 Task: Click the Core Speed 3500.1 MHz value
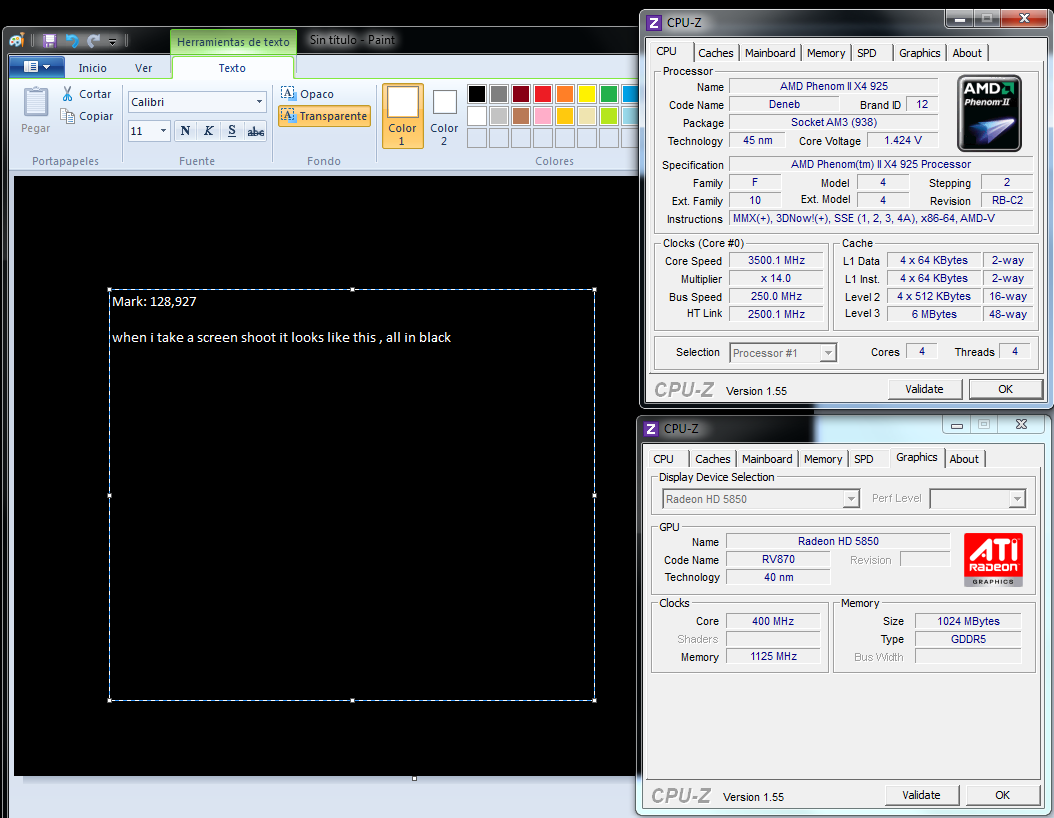(776, 260)
